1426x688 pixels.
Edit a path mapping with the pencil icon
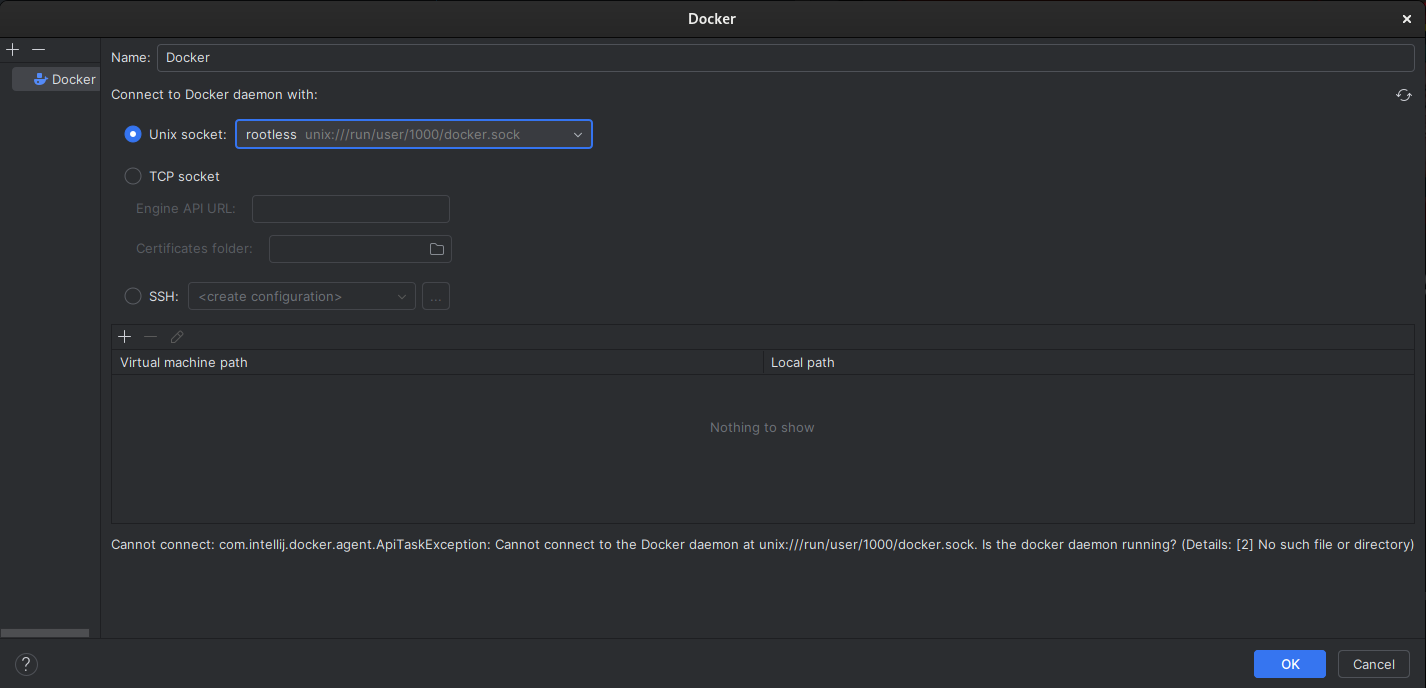tap(176, 336)
